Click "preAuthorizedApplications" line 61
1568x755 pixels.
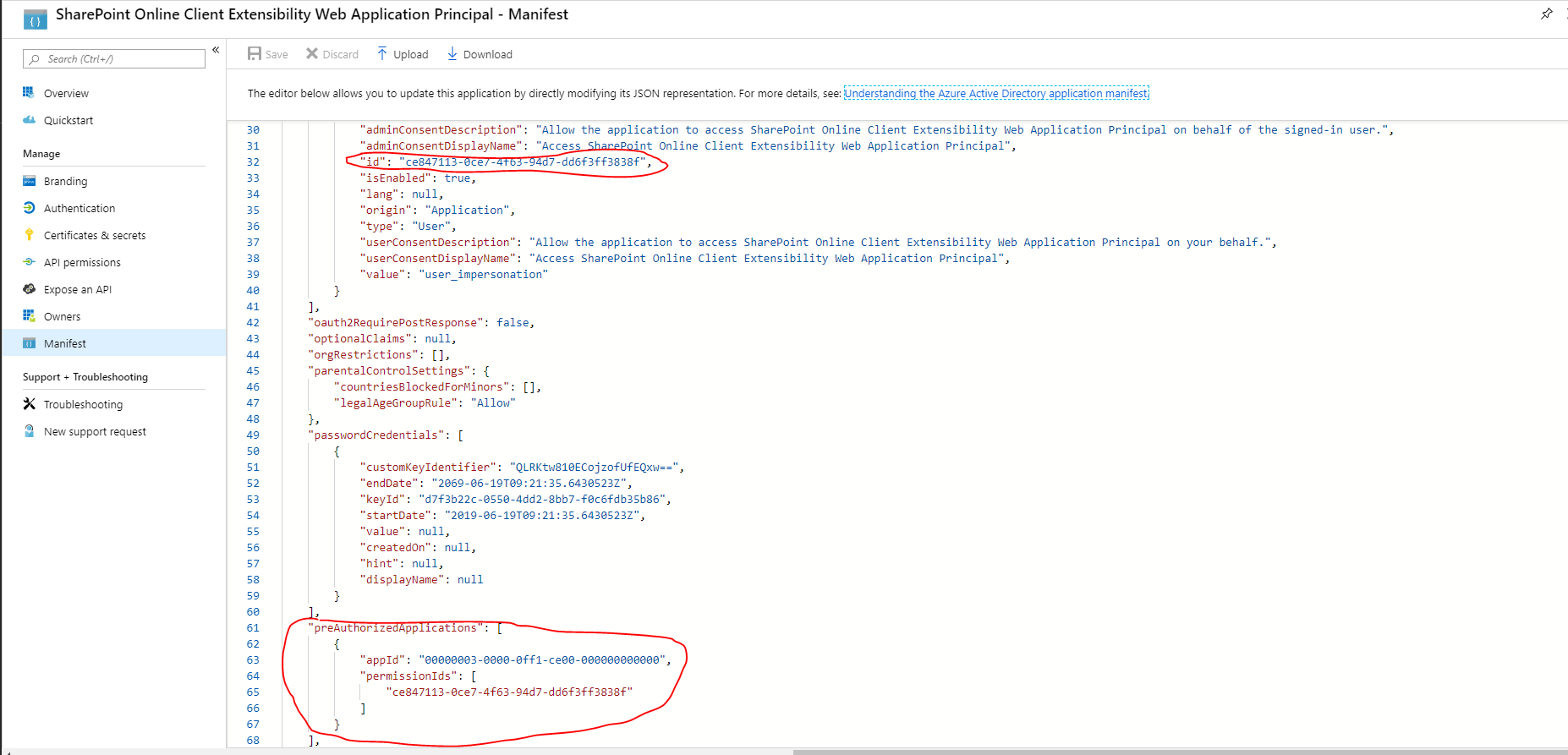pos(405,627)
